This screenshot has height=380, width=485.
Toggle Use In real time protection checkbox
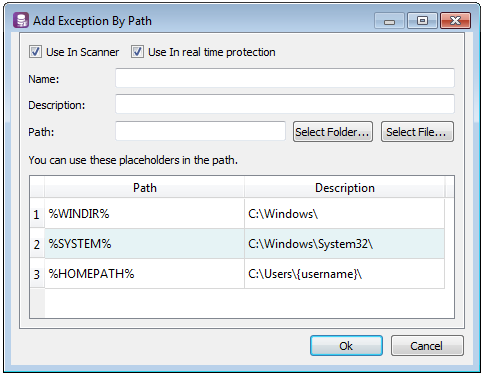tap(137, 52)
